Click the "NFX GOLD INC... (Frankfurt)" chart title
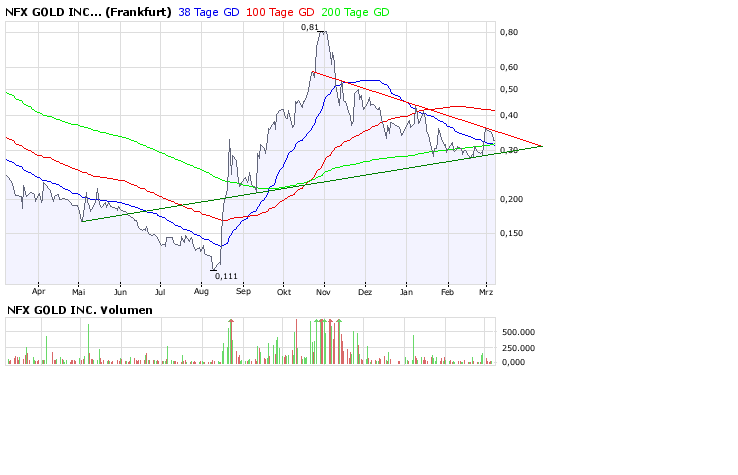Screen dimensions: 738x475 click(x=88, y=12)
